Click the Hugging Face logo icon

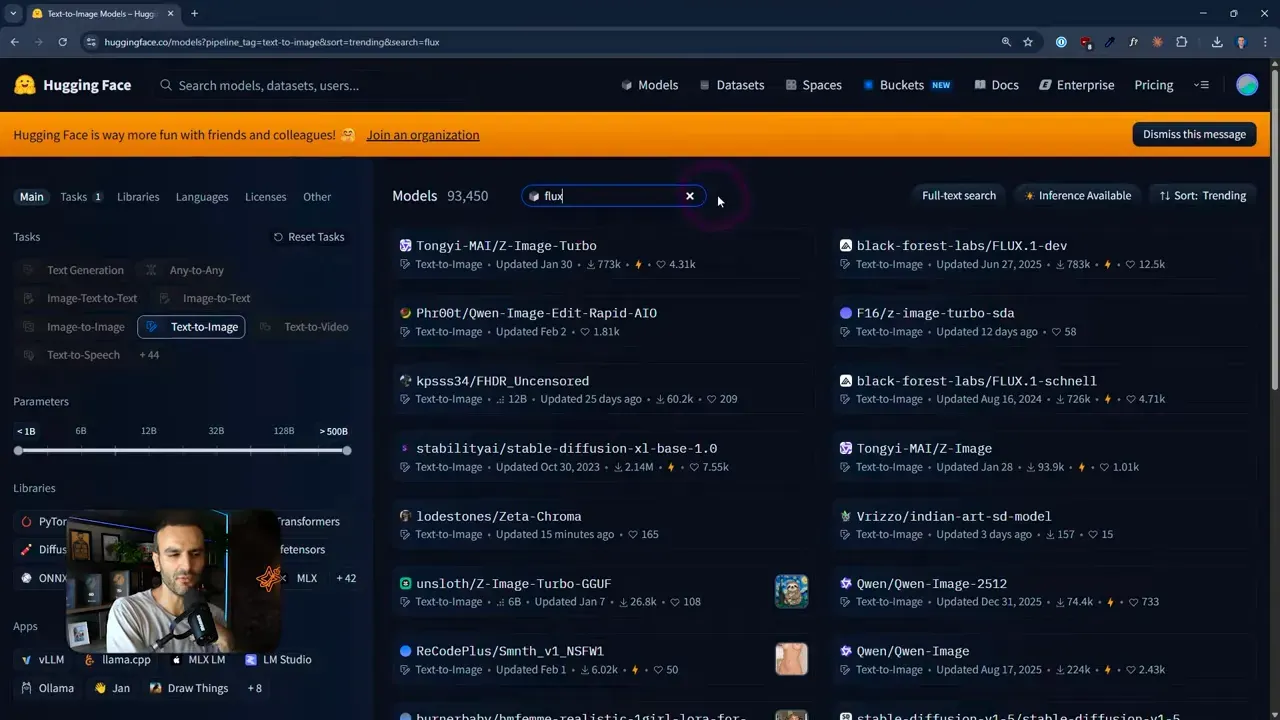[25, 85]
